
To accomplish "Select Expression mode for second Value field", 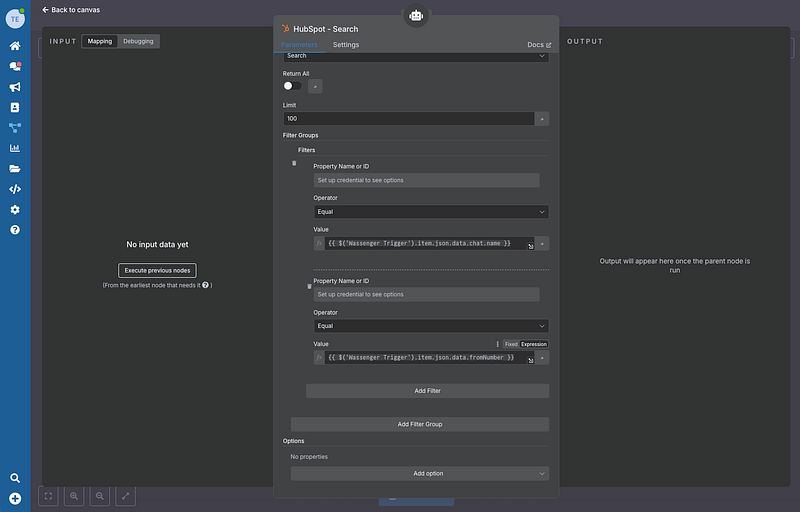I will 534,344.
